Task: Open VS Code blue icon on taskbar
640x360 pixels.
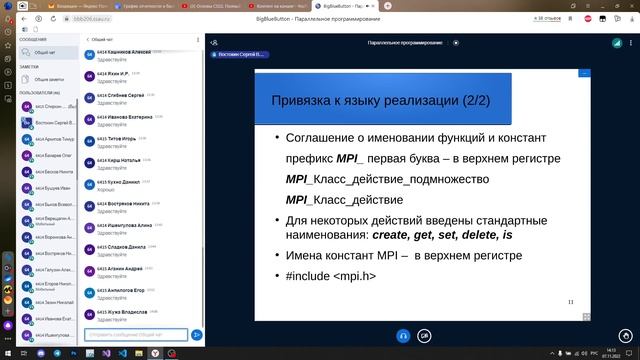Action: (122, 353)
